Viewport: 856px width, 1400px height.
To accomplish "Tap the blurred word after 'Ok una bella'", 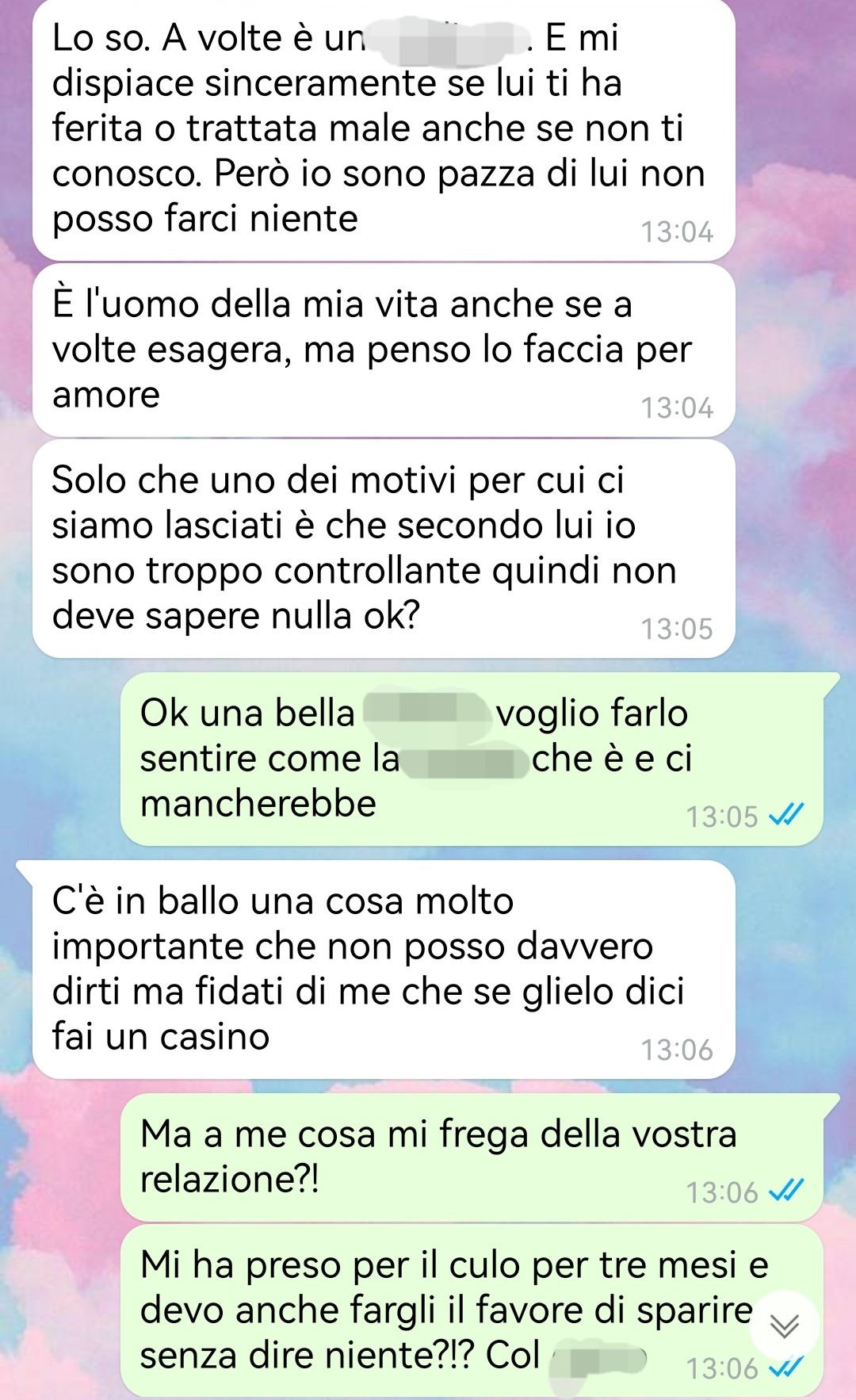I will (x=426, y=710).
